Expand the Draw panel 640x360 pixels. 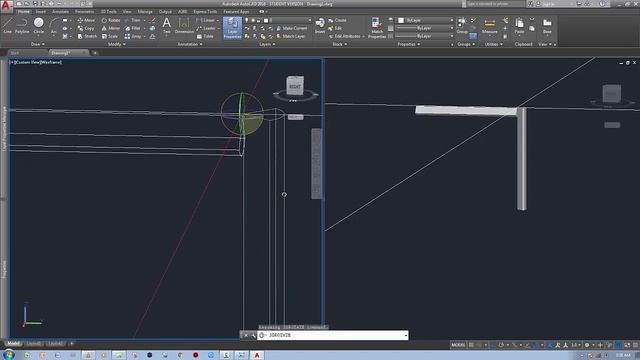38,44
